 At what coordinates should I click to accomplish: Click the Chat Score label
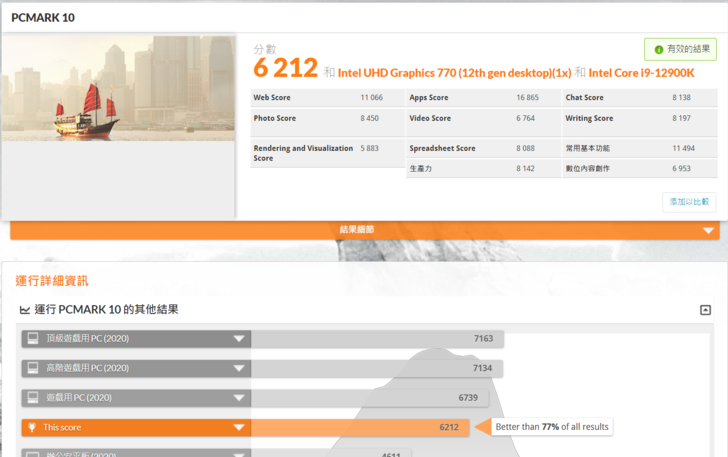click(x=584, y=98)
